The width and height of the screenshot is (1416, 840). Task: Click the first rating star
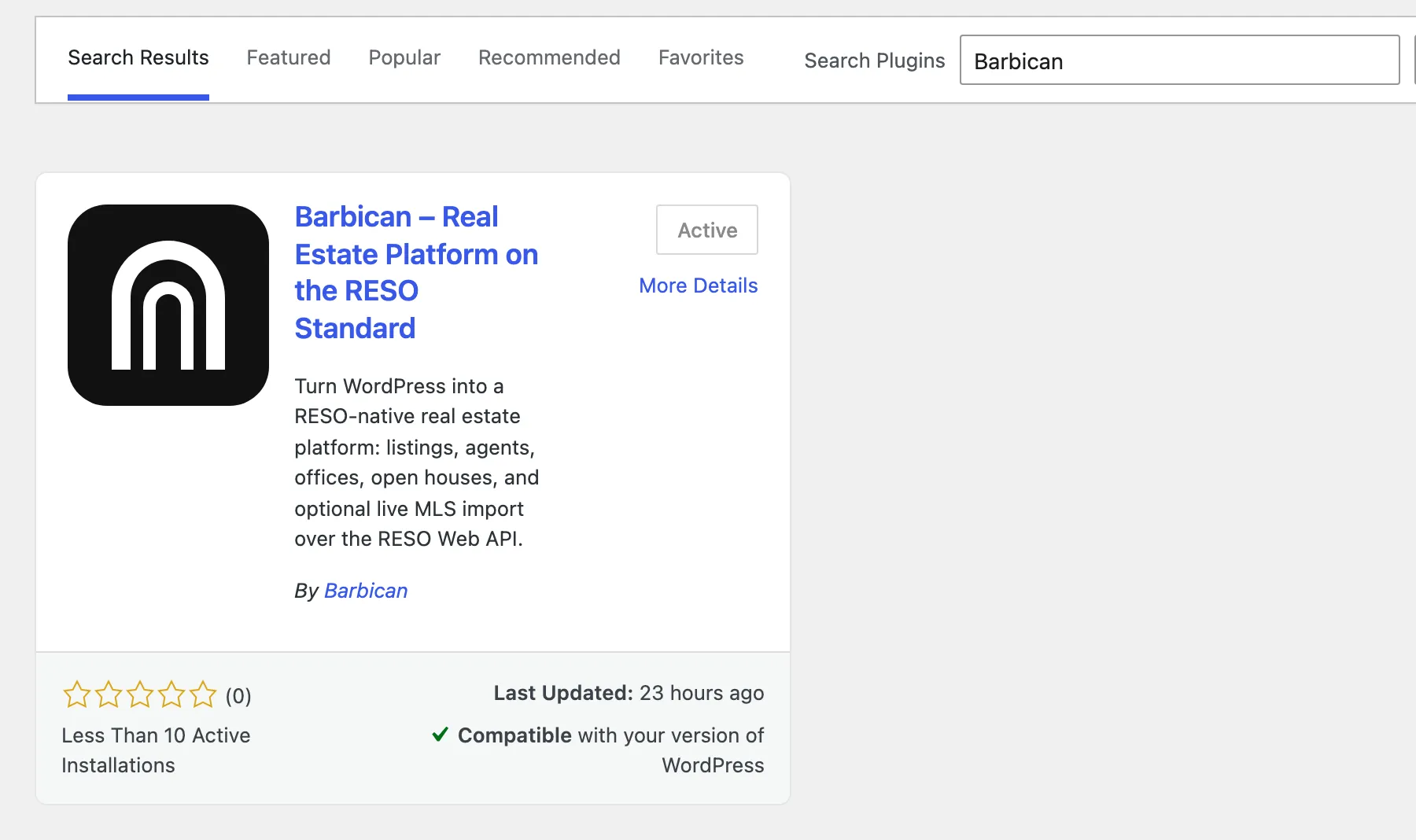pos(77,694)
